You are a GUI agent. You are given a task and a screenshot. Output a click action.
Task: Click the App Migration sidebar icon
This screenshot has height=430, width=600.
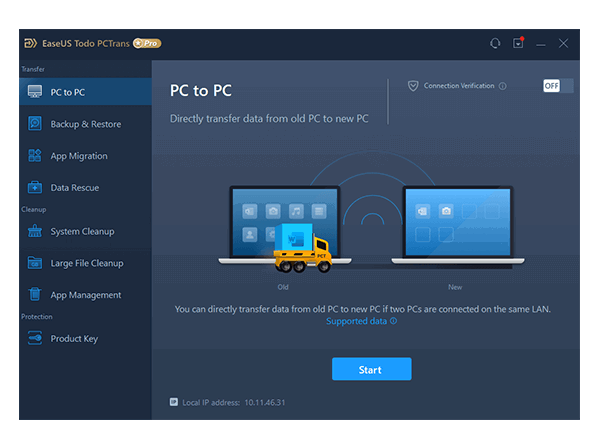tap(35, 155)
